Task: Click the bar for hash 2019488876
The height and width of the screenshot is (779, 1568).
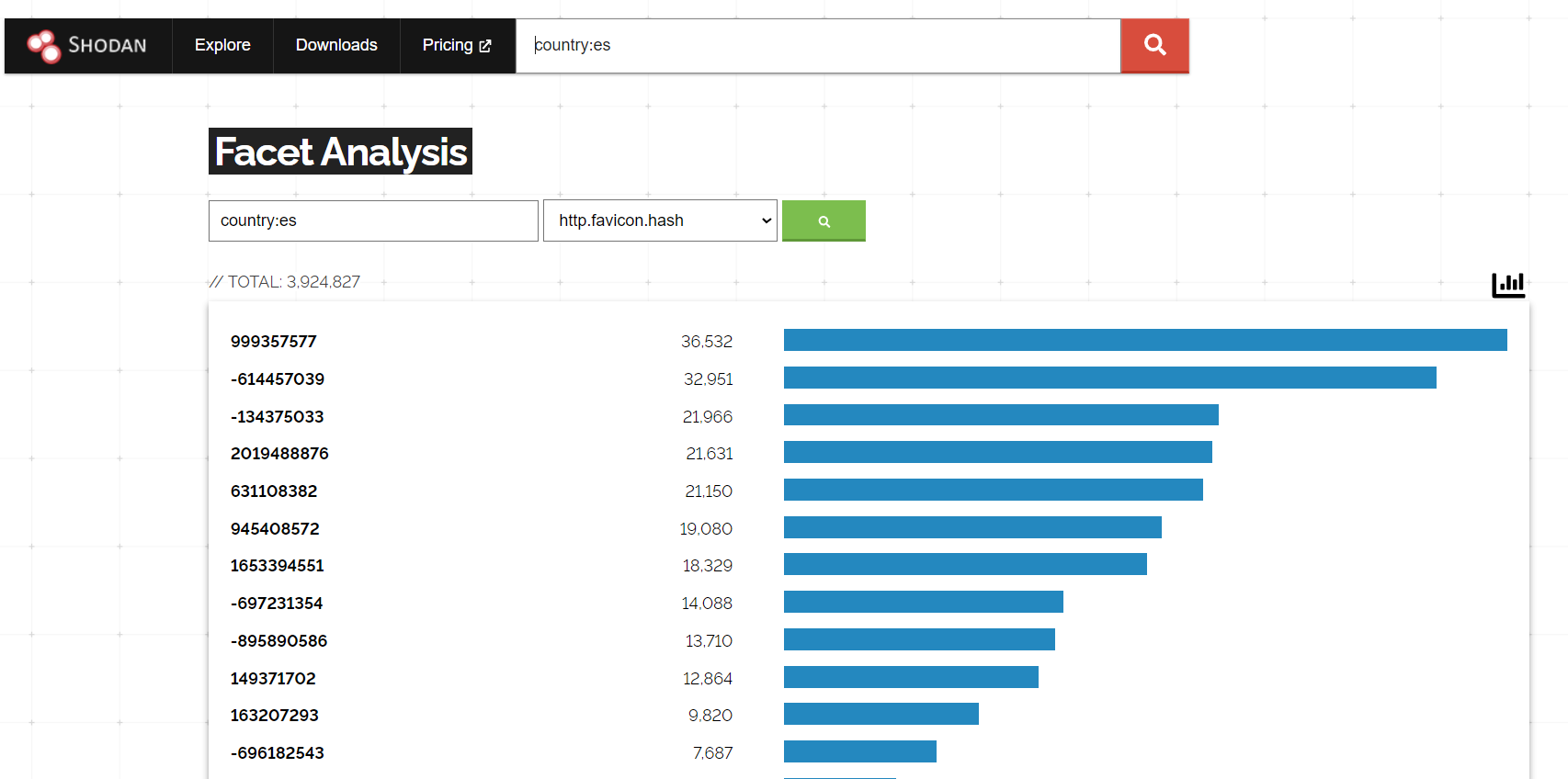Action: (998, 452)
